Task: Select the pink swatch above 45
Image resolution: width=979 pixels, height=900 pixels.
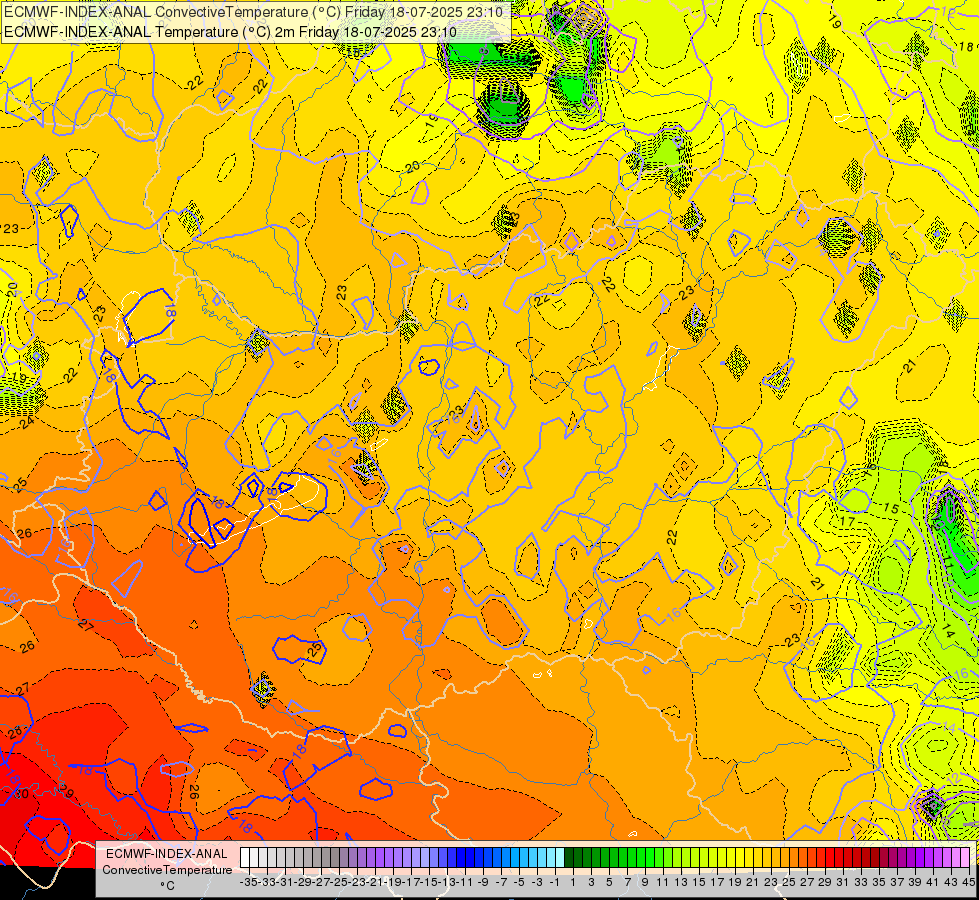Action: (x=965, y=857)
